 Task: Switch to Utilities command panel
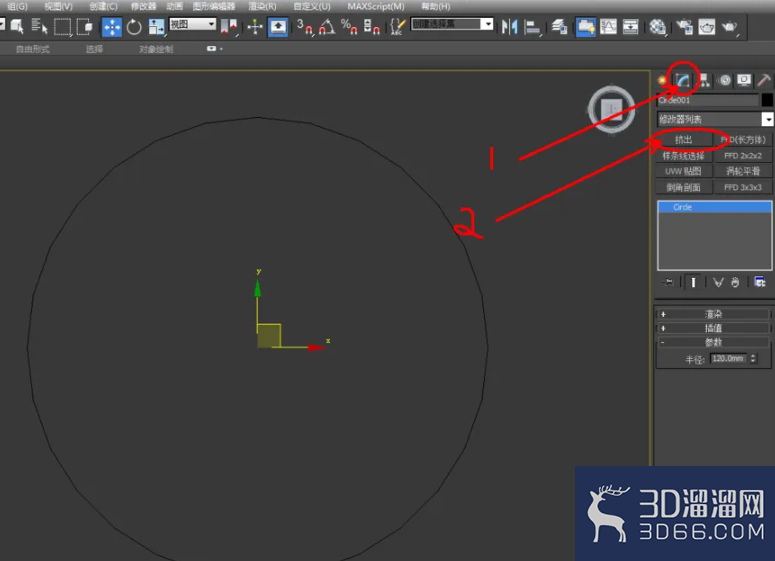click(764, 80)
